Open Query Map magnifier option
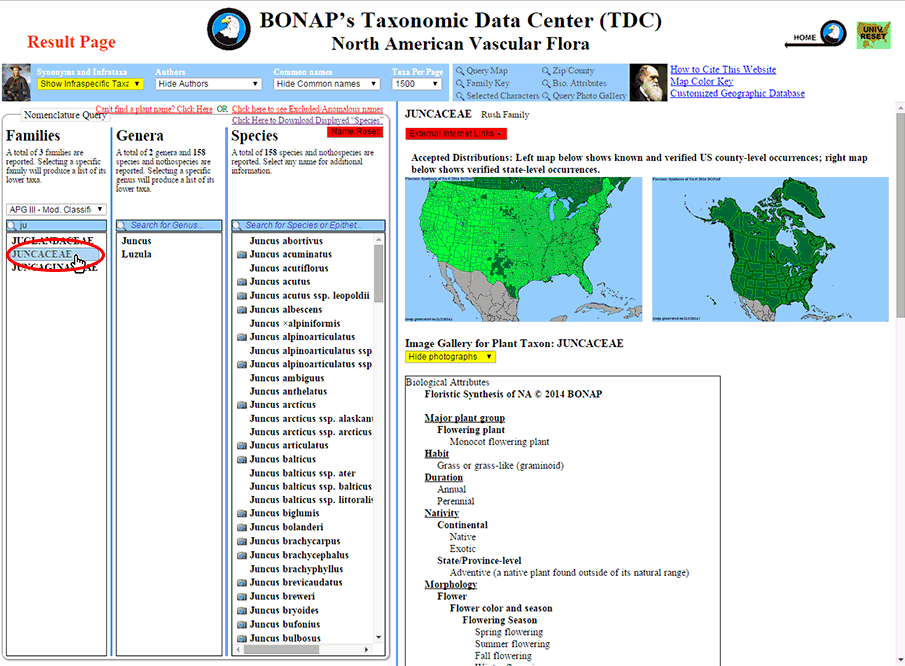905x666 pixels. [482, 70]
